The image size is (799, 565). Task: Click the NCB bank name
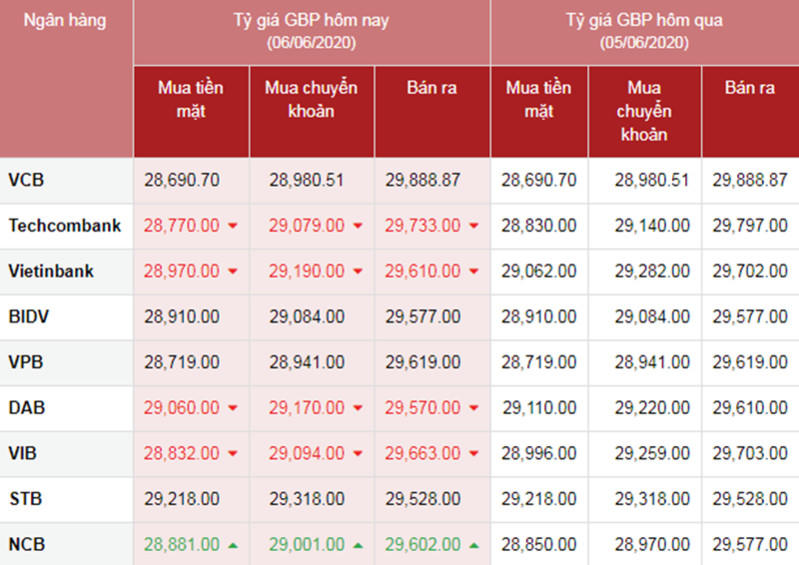[27, 545]
